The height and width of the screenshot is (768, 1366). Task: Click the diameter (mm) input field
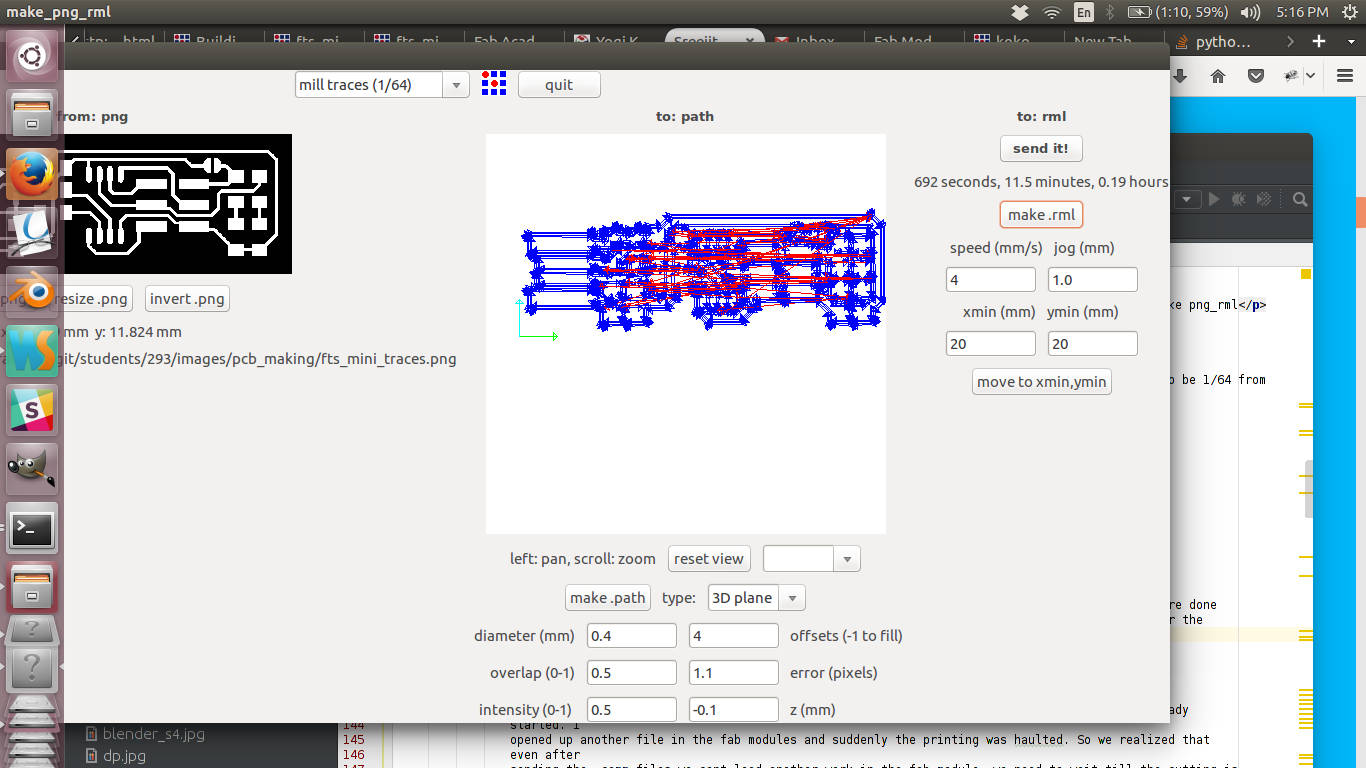[632, 636]
